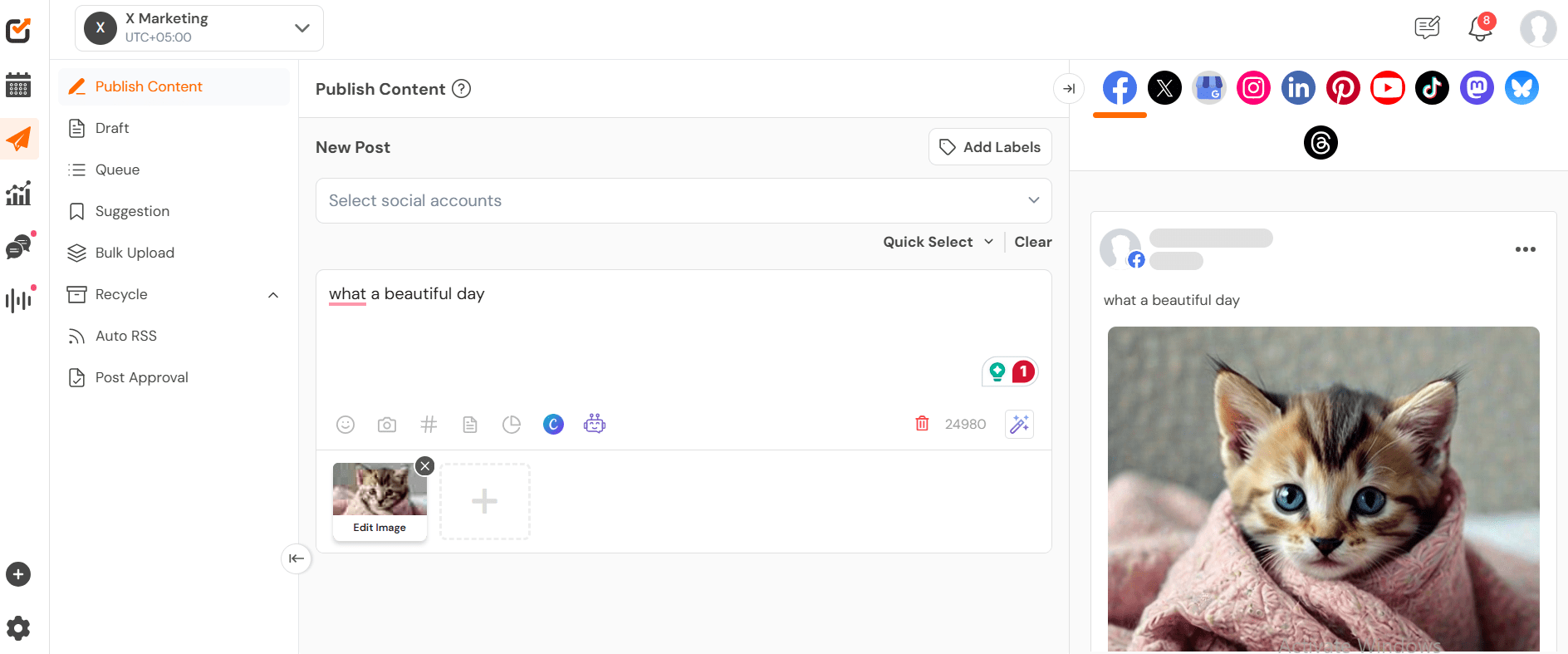
Task: Click the kitten image thumbnail
Action: click(x=380, y=489)
